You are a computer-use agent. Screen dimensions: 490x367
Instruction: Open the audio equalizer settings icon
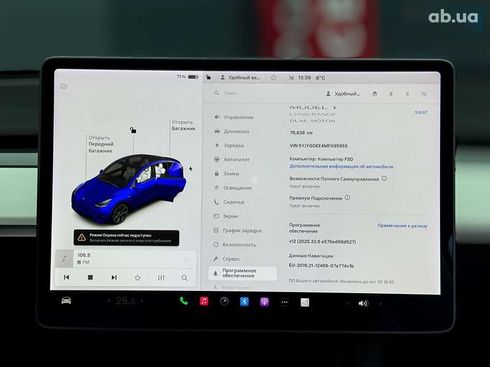point(161,278)
